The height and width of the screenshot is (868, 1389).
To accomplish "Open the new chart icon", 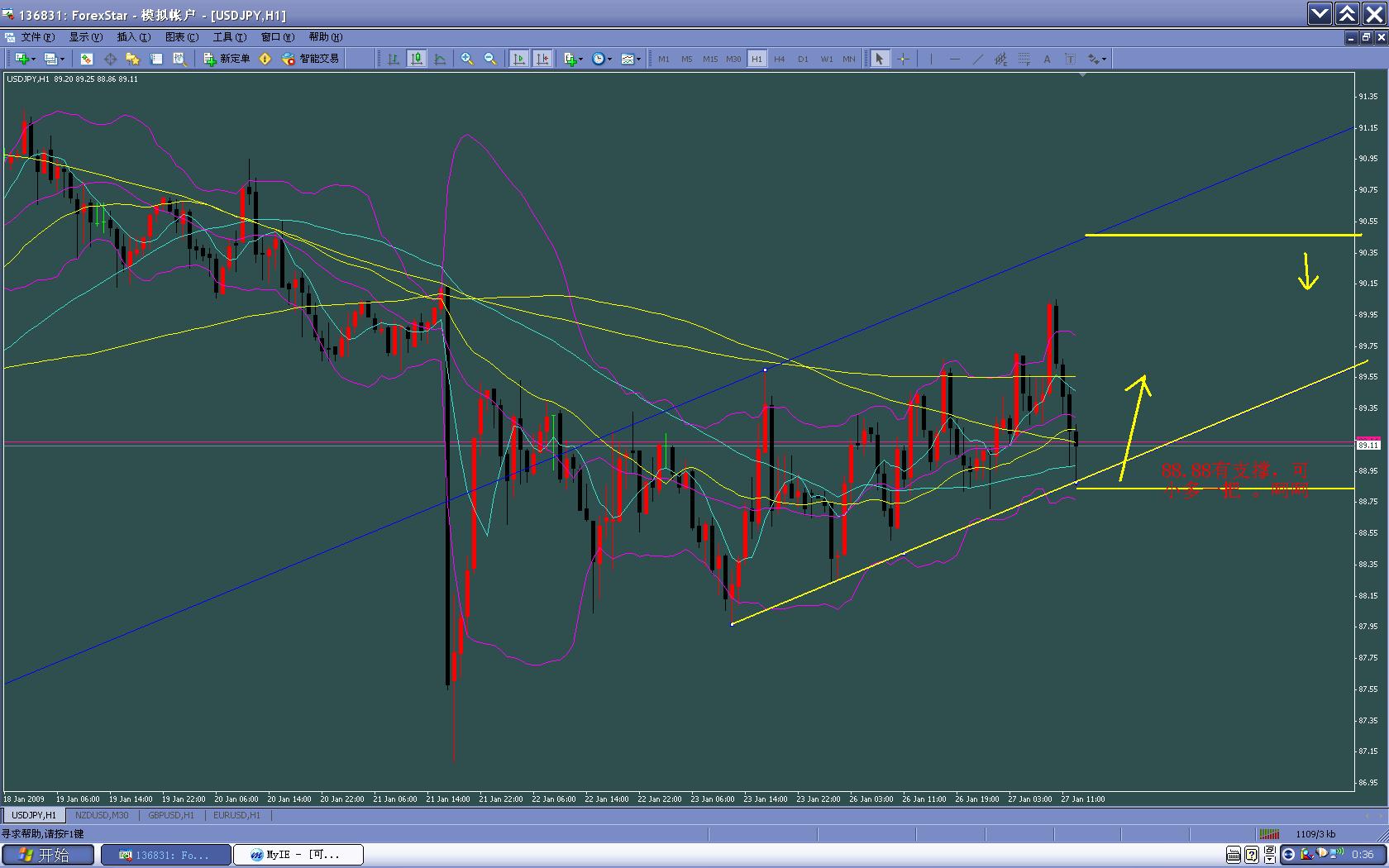I will pyautogui.click(x=21, y=59).
